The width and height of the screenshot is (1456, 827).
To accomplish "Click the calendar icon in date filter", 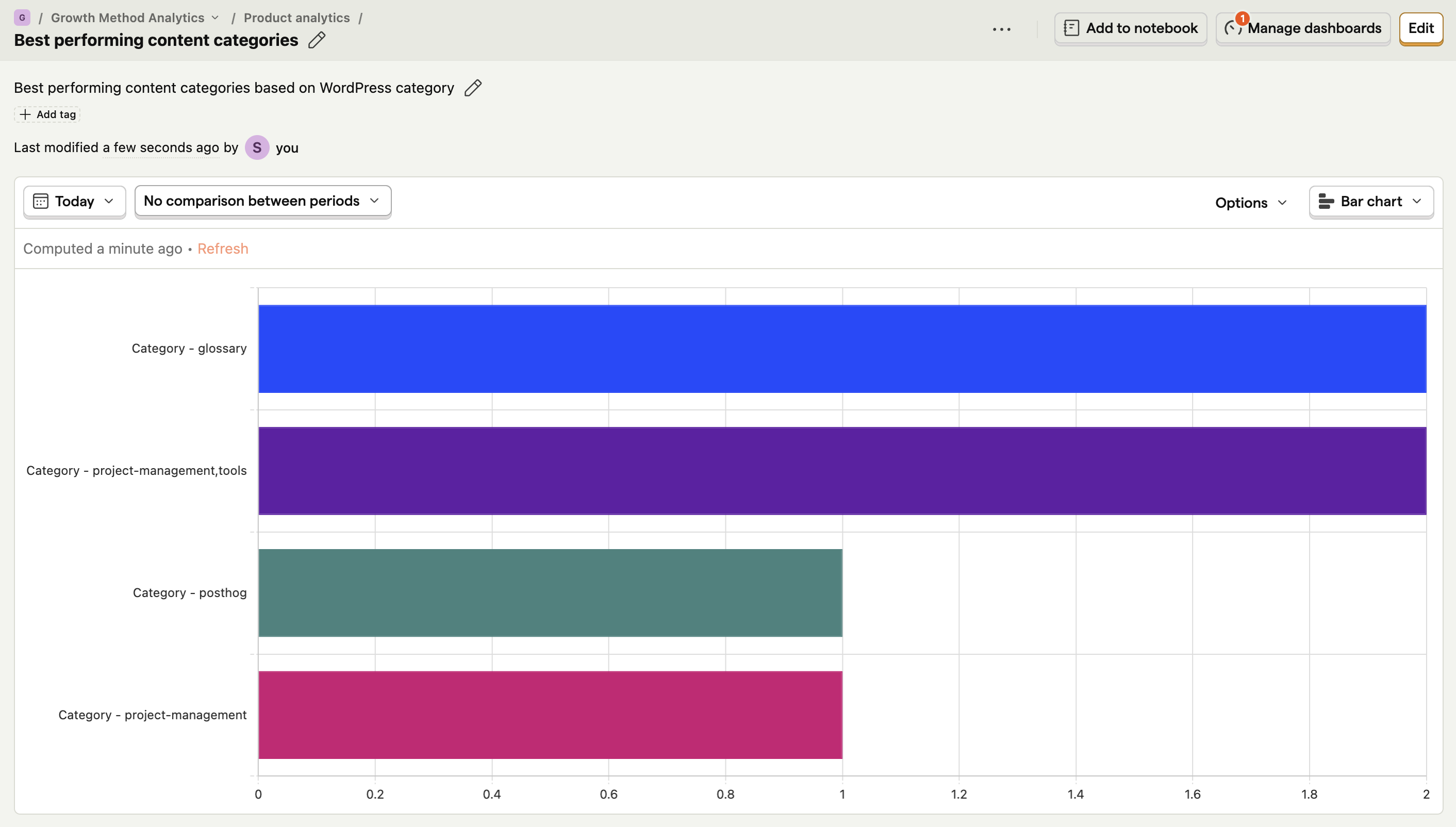I will 40,201.
